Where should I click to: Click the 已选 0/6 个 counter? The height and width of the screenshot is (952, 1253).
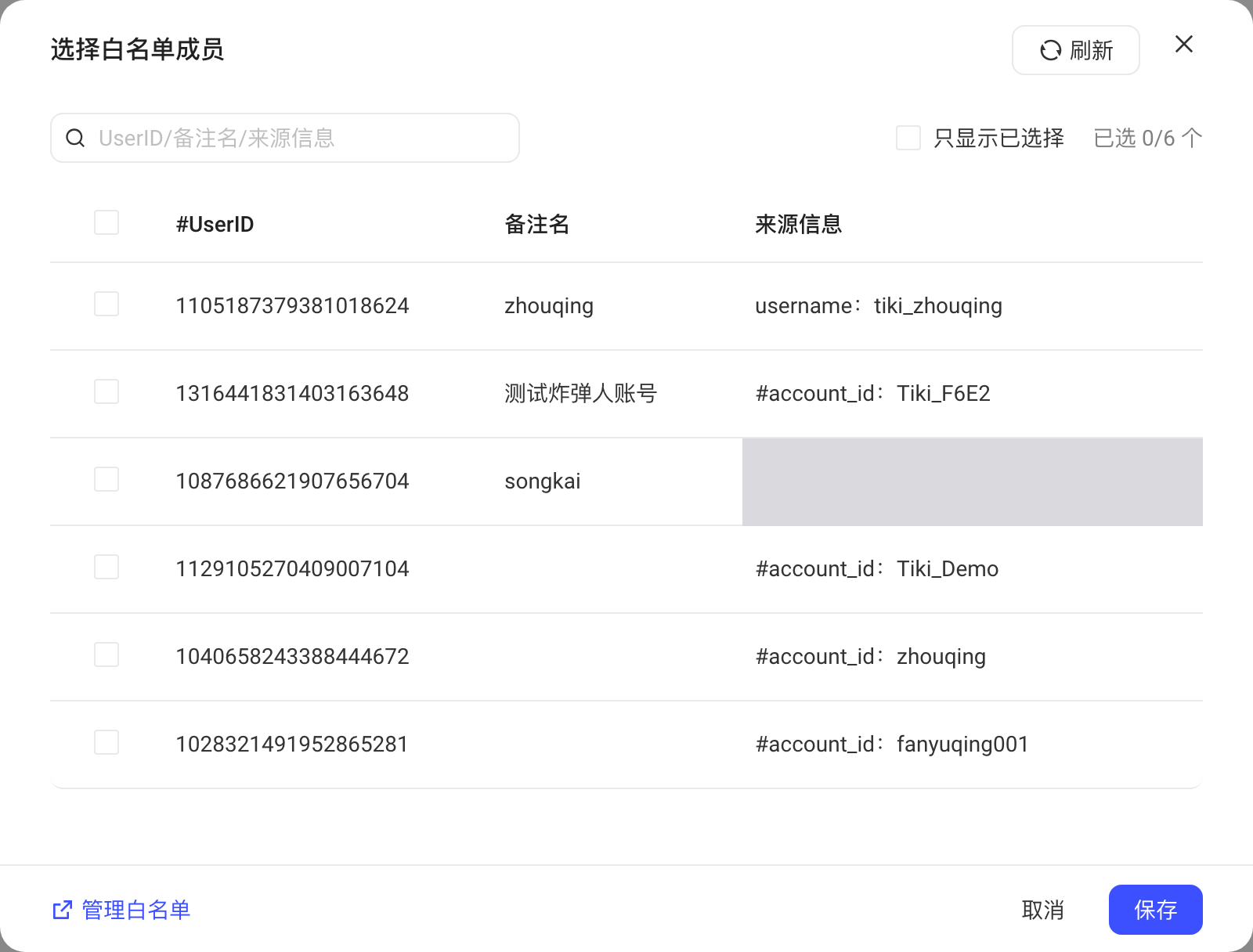pos(1148,139)
